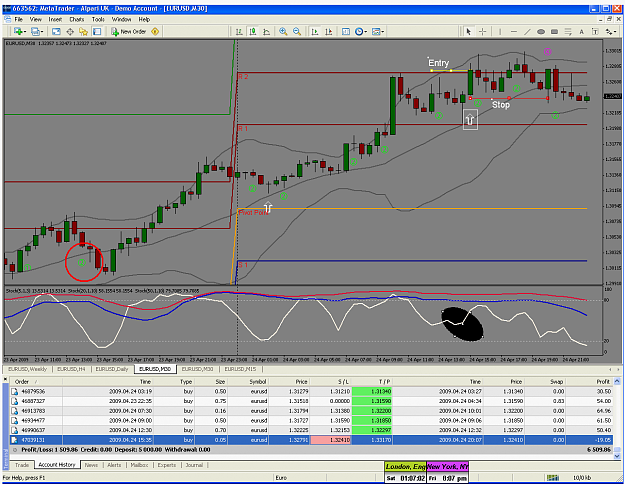Select the Vertical Line drawing tool

[500, 31]
